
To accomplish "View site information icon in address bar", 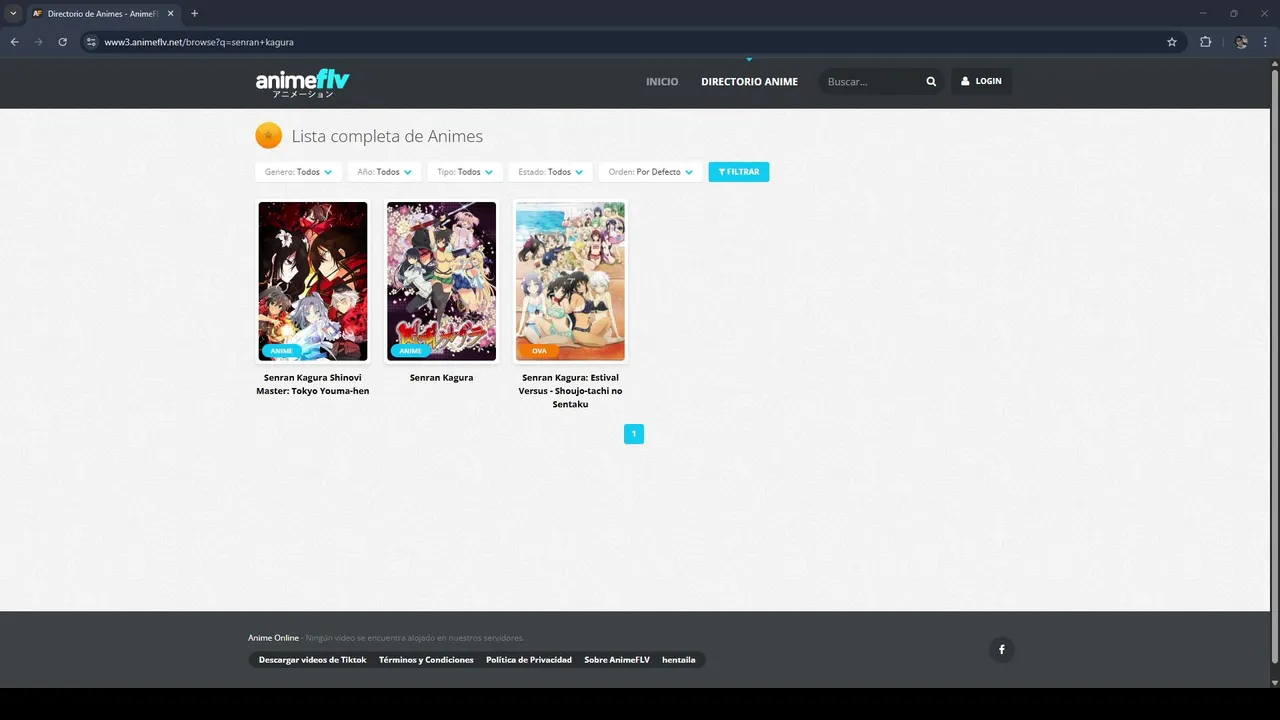I will 91,42.
